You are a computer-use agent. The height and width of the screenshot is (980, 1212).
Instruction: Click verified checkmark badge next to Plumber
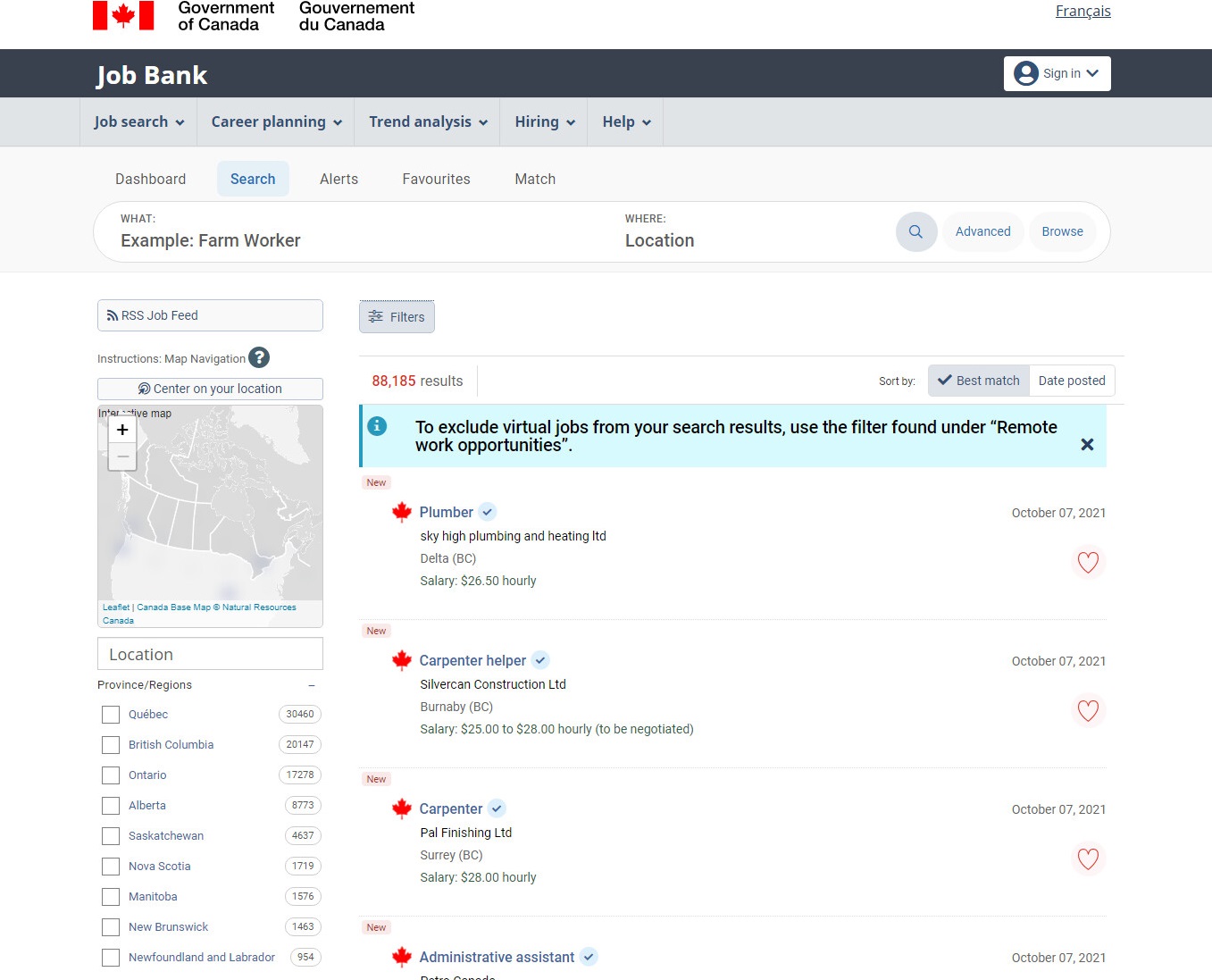tap(487, 512)
